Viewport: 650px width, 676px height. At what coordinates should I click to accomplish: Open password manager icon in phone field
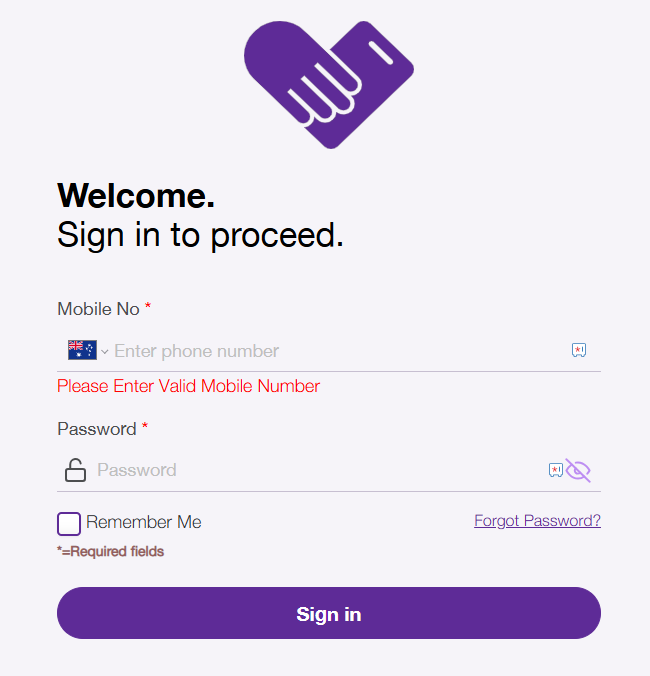pos(579,350)
